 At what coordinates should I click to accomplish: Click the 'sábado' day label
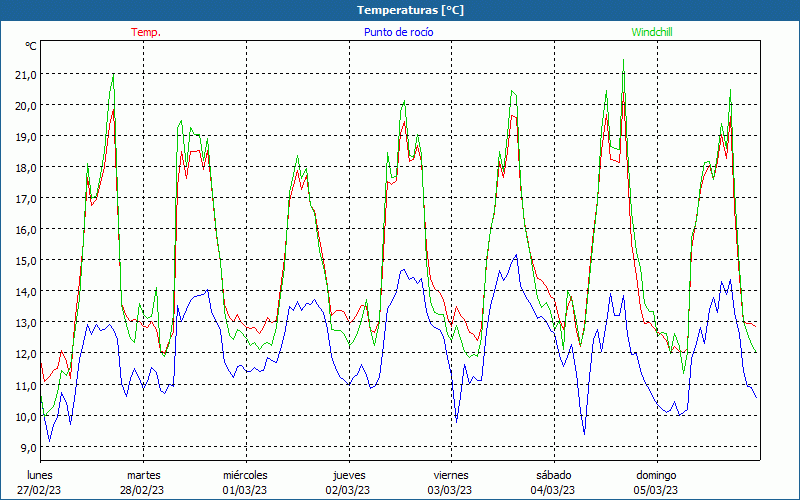pyautogui.click(x=554, y=475)
